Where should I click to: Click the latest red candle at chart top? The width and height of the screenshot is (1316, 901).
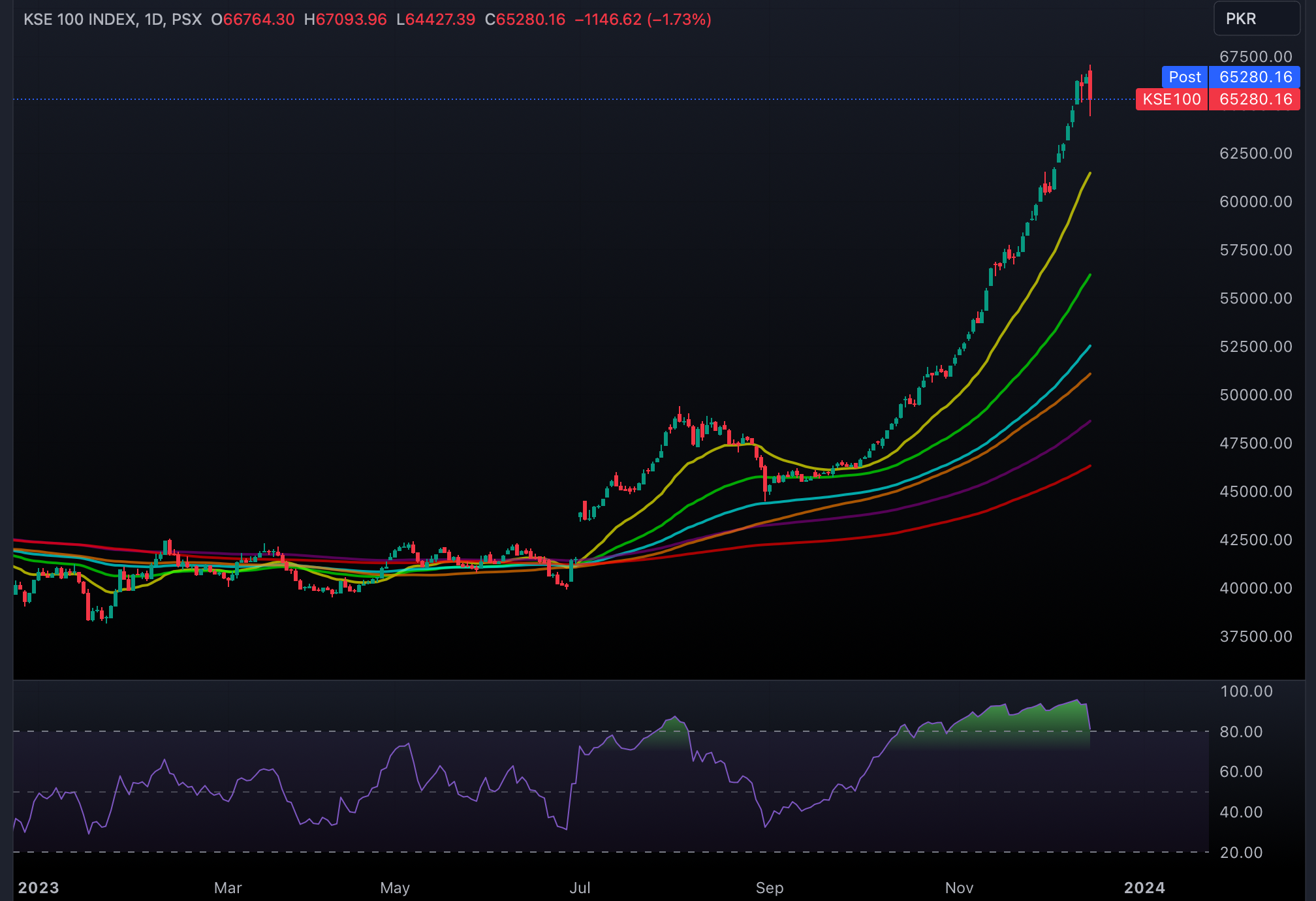(x=1090, y=84)
